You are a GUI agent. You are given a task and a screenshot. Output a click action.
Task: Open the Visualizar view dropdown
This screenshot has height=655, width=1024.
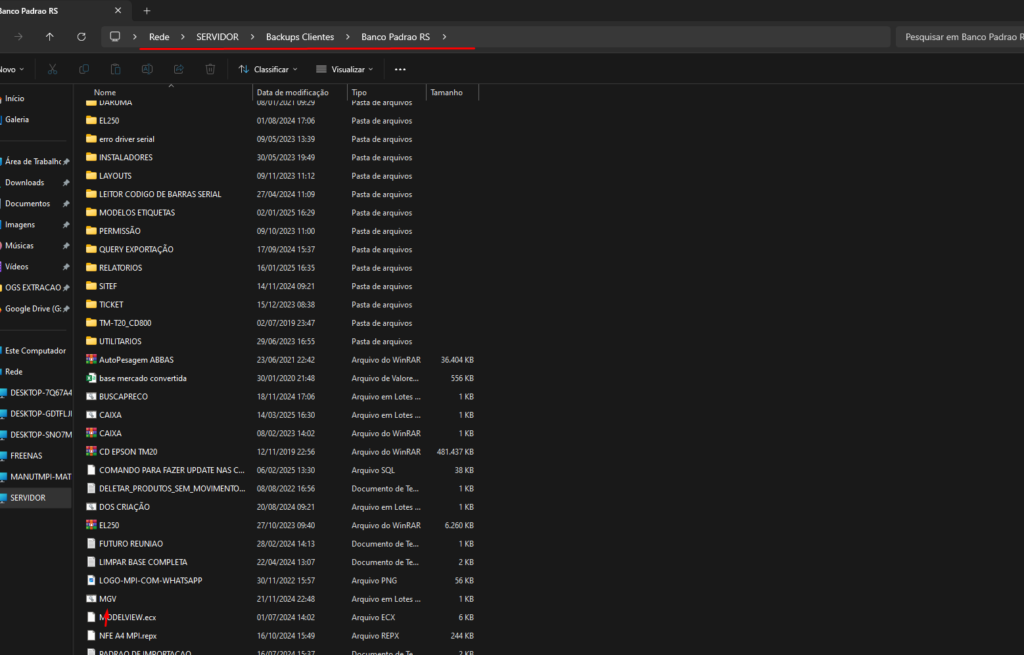[345, 70]
